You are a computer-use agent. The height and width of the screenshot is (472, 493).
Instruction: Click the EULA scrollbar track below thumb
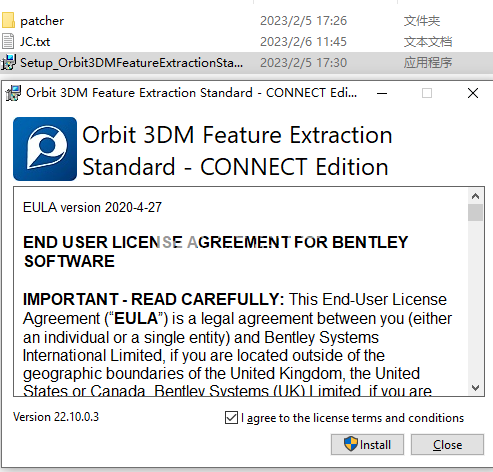tap(475, 300)
